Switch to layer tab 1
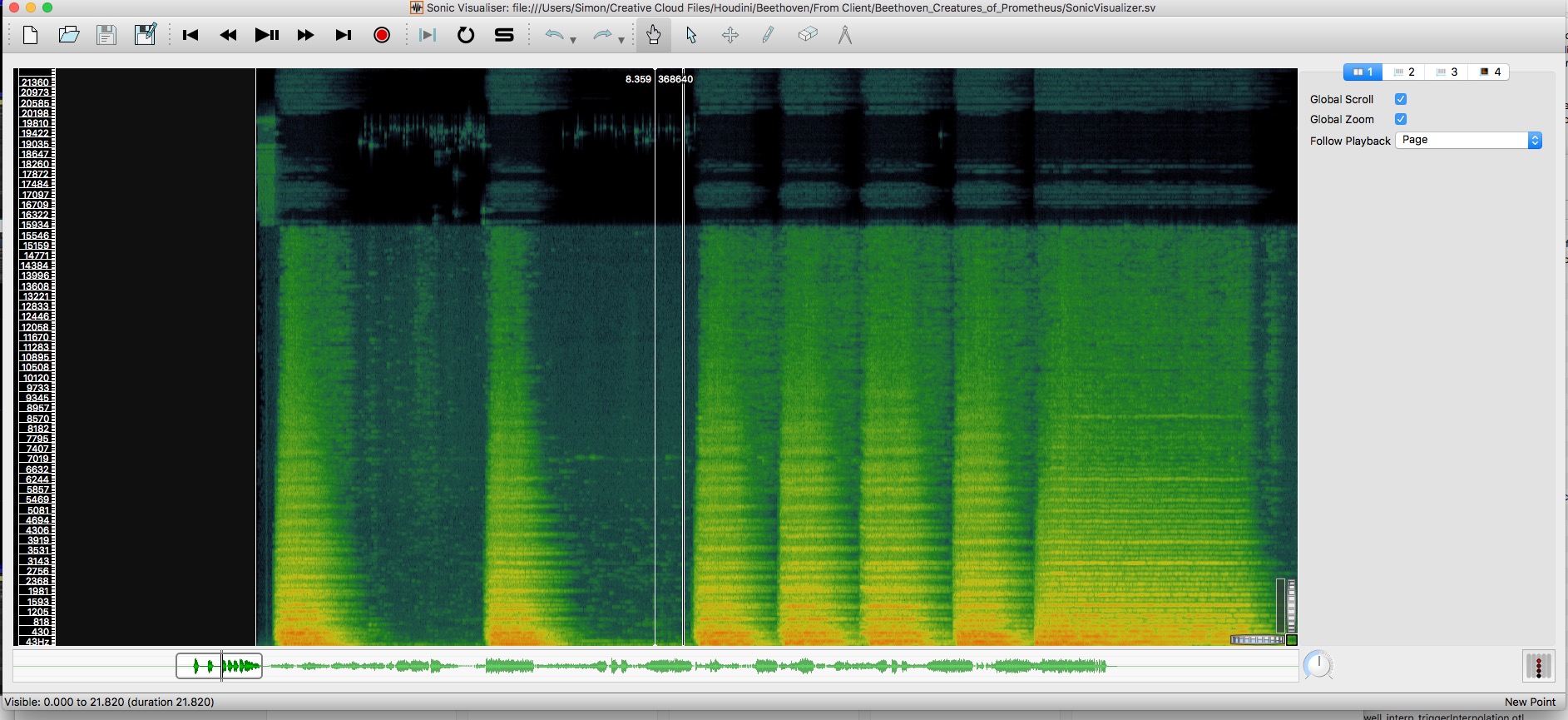 [1363, 72]
